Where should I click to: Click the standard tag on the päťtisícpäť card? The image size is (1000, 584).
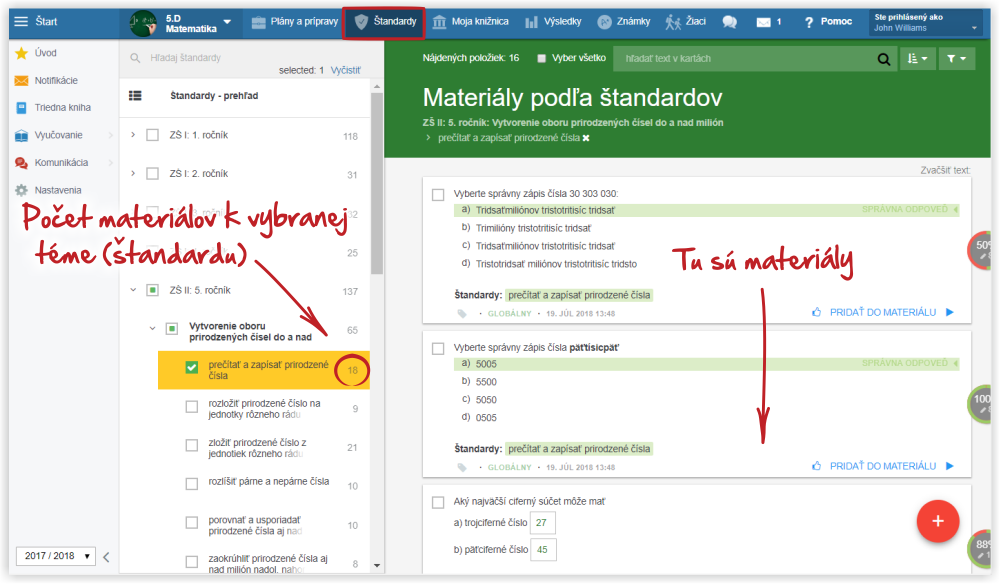579,449
